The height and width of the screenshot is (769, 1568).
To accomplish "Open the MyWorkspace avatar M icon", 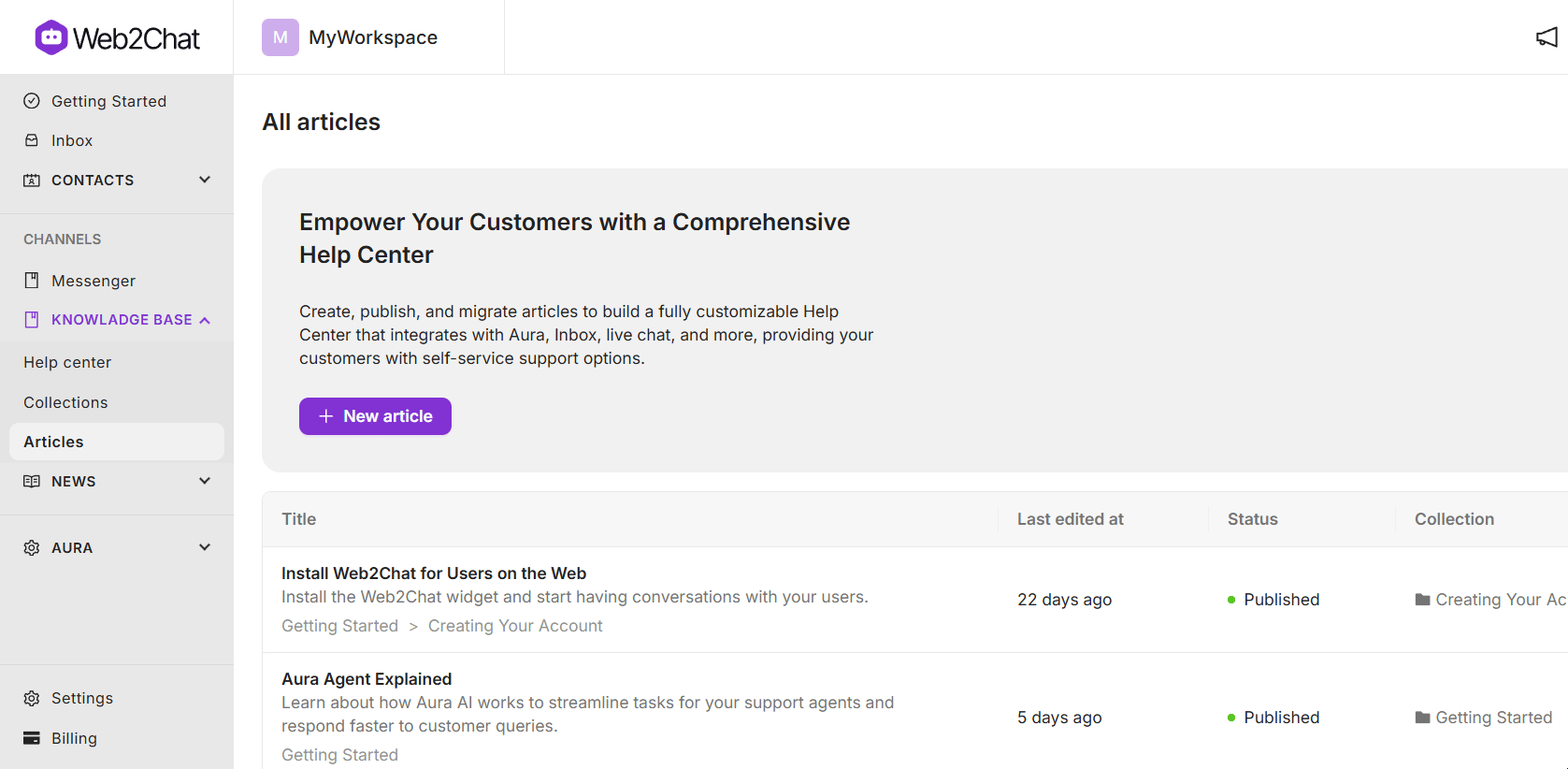I will [281, 37].
